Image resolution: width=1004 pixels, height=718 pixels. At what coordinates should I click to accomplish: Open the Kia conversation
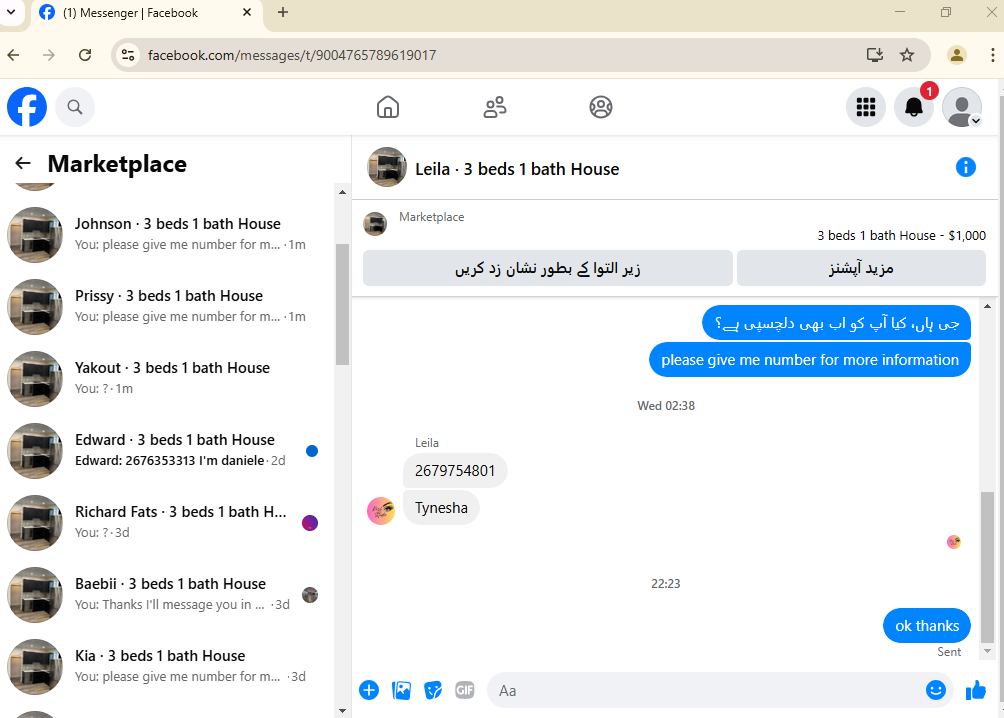coord(168,666)
